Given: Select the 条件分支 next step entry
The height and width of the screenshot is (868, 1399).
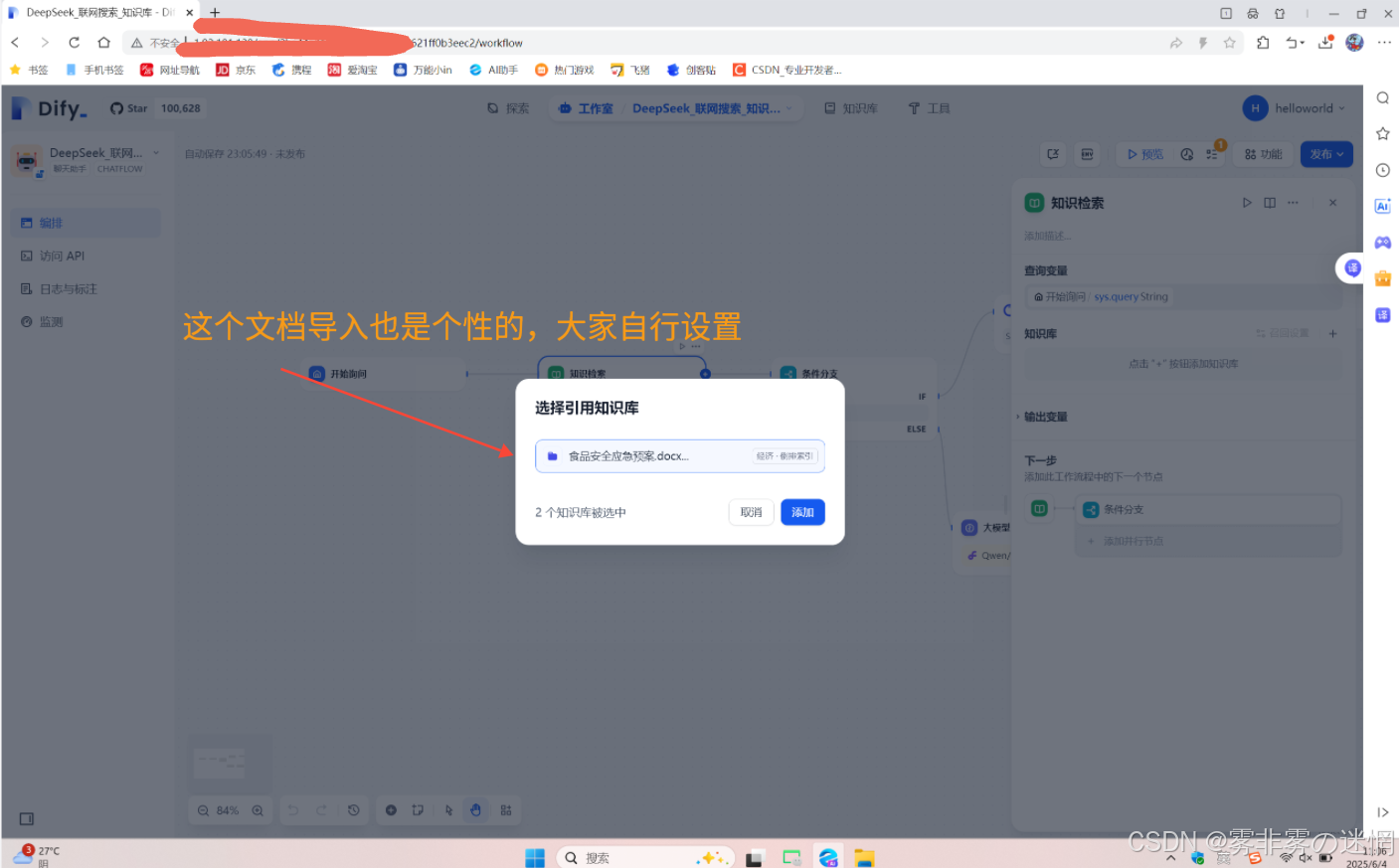Looking at the screenshot, I should click(1208, 509).
